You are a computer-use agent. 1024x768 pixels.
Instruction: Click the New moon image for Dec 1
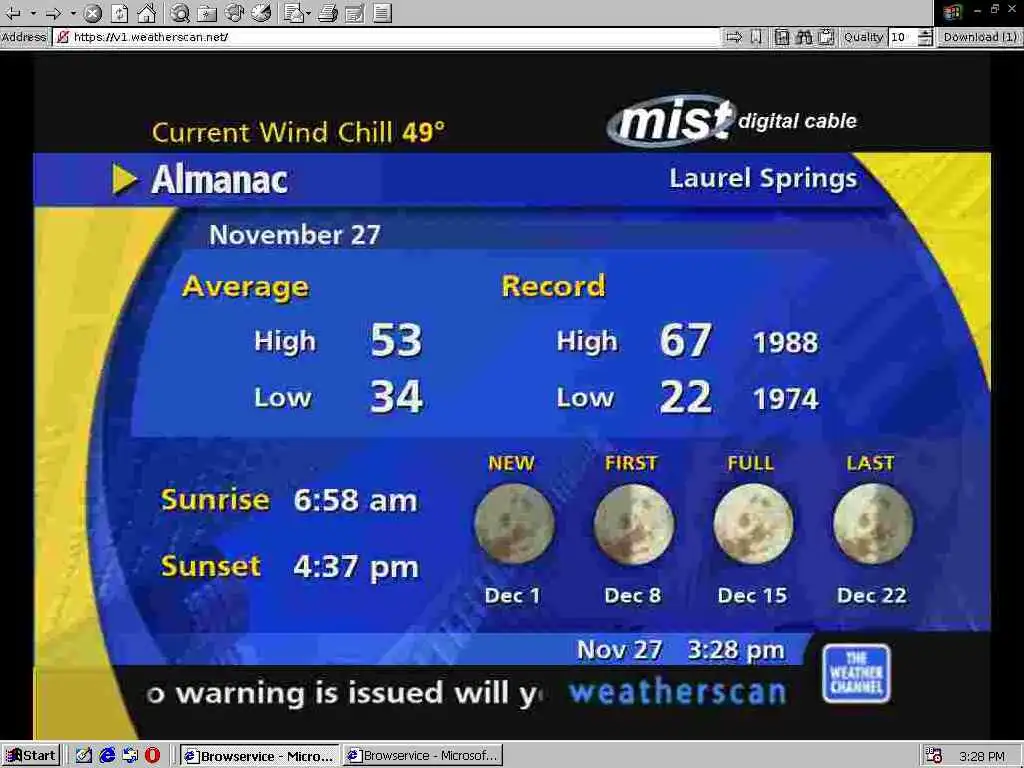[514, 524]
